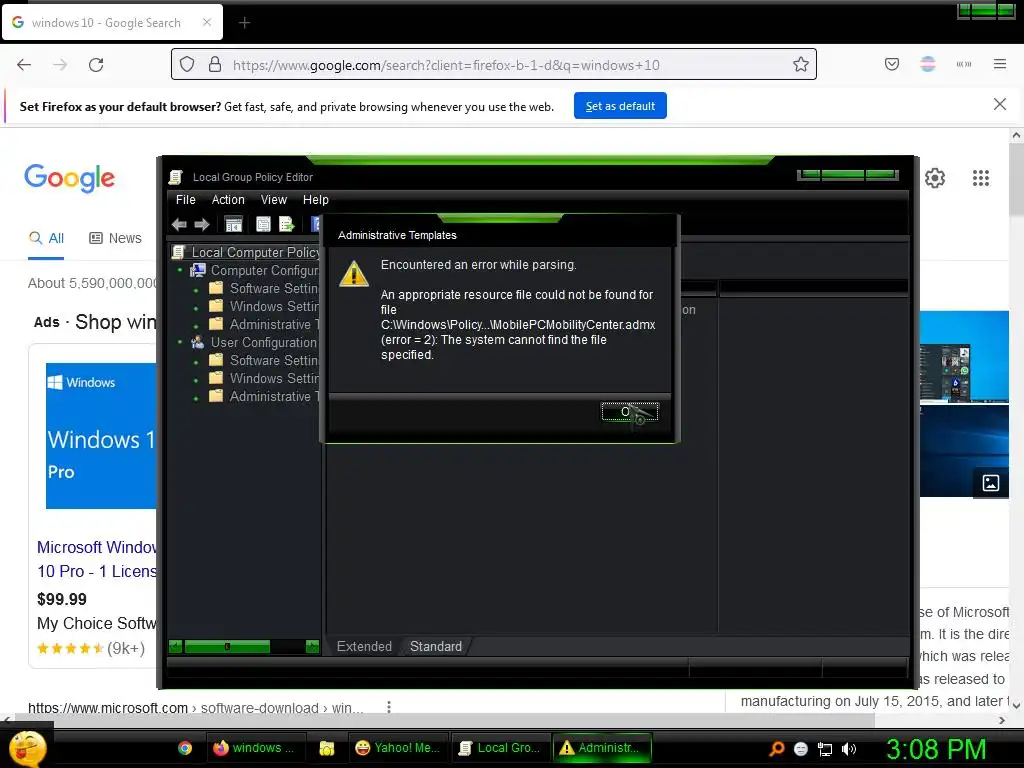1024x768 pixels.
Task: Close the windows 10 Google Search tab
Action: pyautogui.click(x=207, y=22)
